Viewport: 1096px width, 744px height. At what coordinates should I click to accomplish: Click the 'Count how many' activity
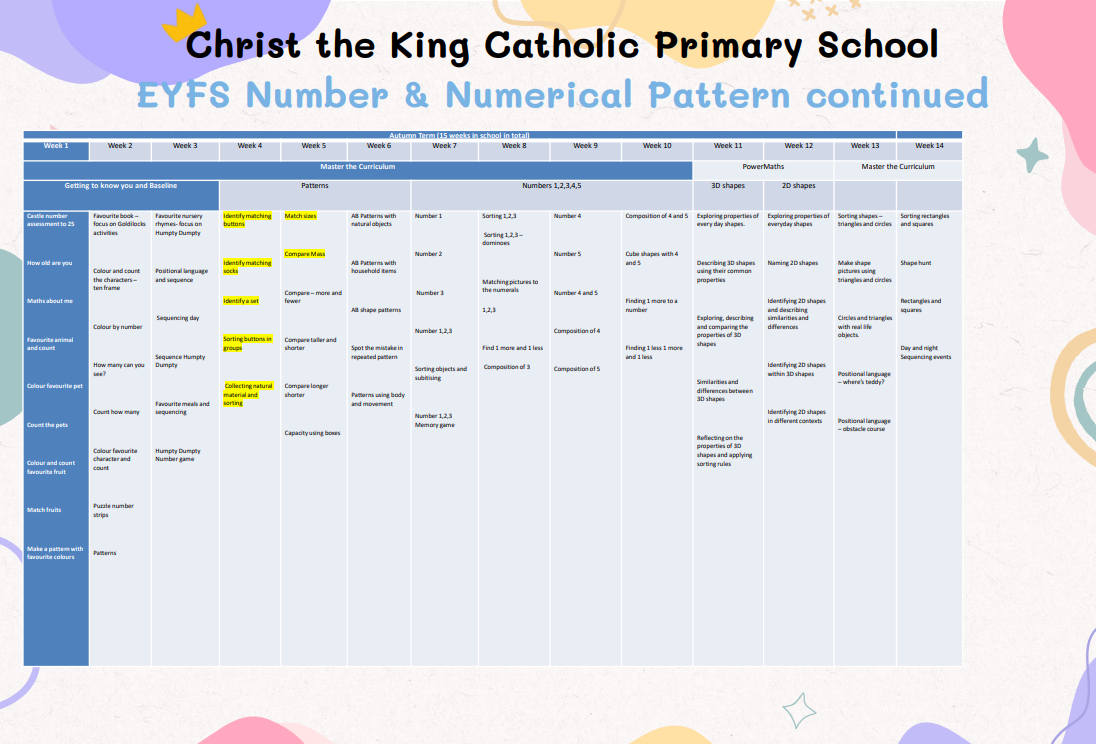[x=116, y=413]
